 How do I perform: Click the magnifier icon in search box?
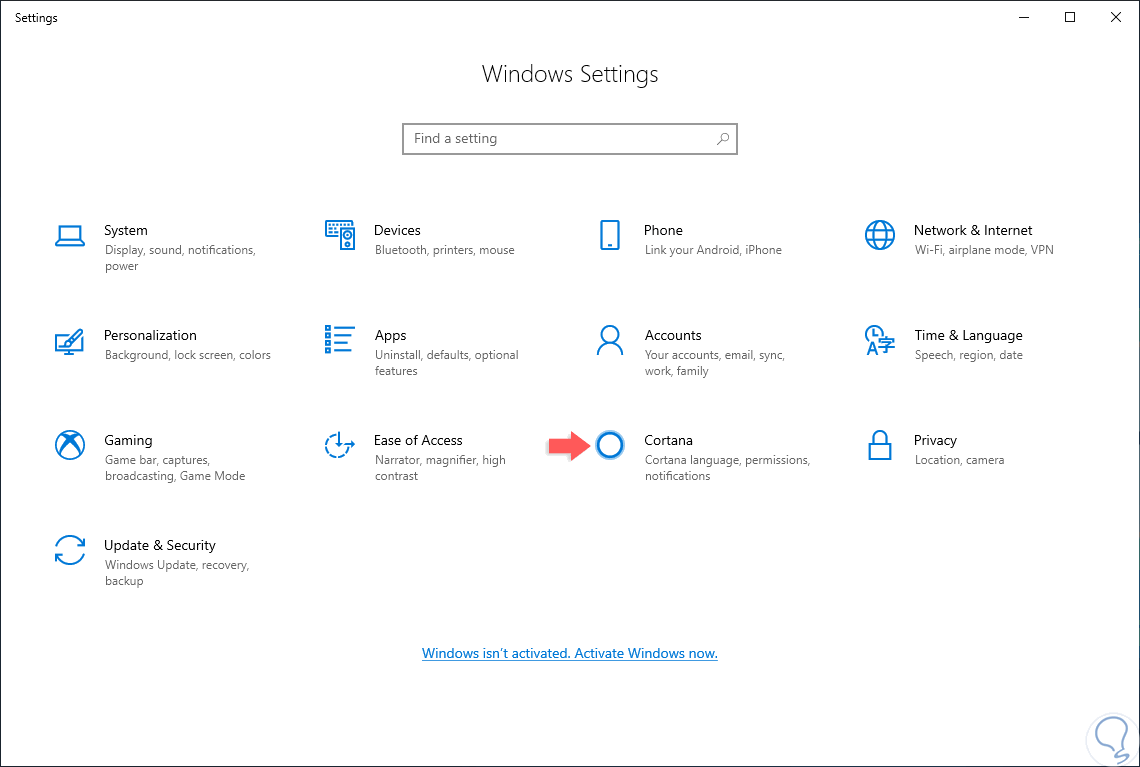tap(723, 139)
